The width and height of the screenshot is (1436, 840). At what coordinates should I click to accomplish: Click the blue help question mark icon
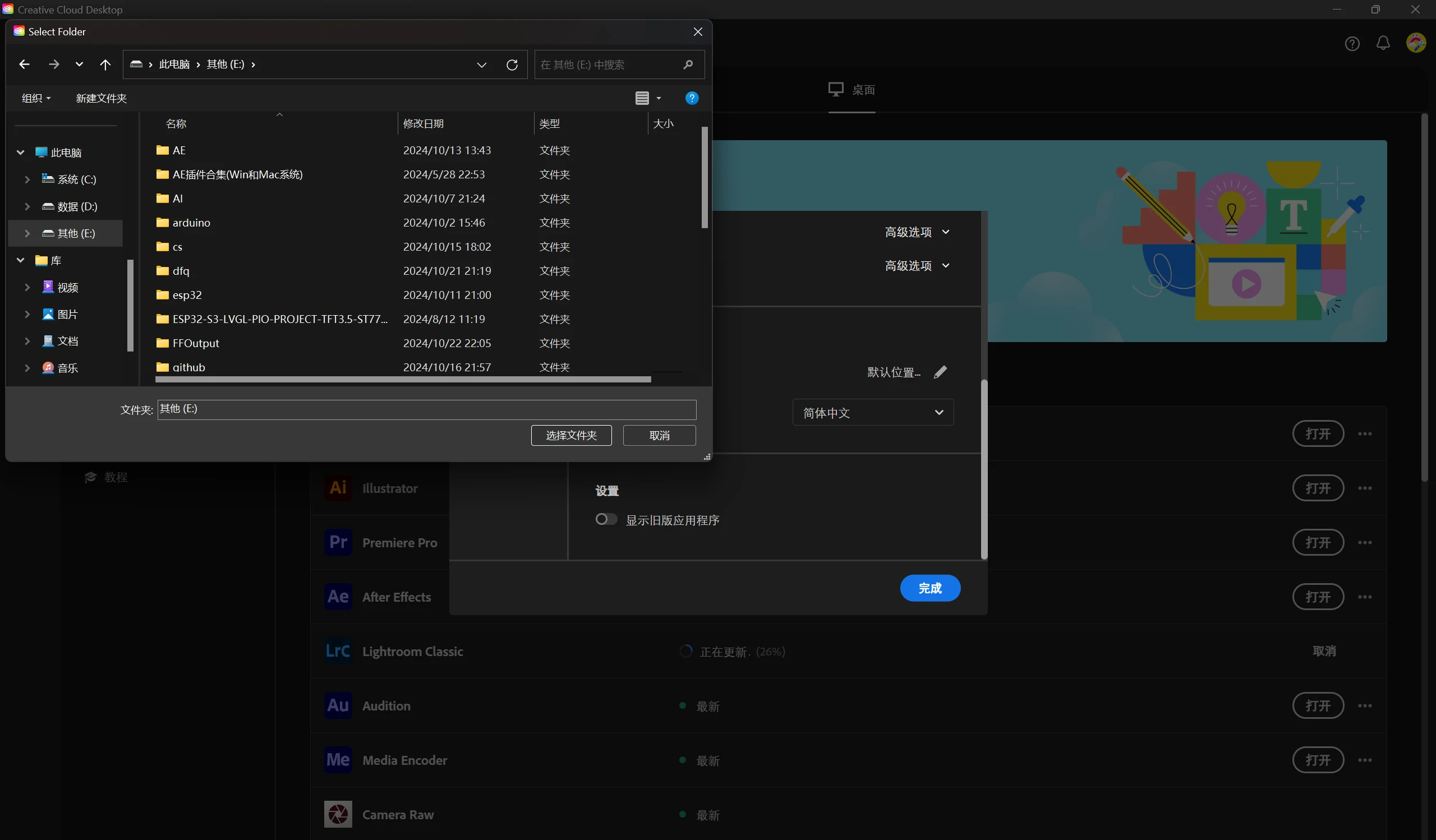(691, 99)
